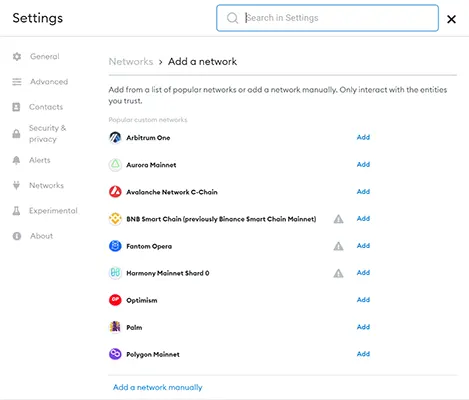469x400 pixels.
Task: Add the Polygon Mainnet network
Action: coord(363,354)
